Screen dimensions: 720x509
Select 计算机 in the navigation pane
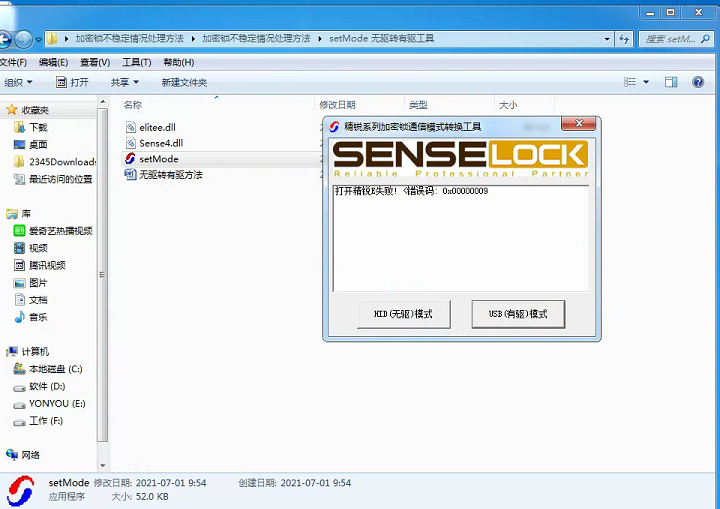click(x=35, y=351)
